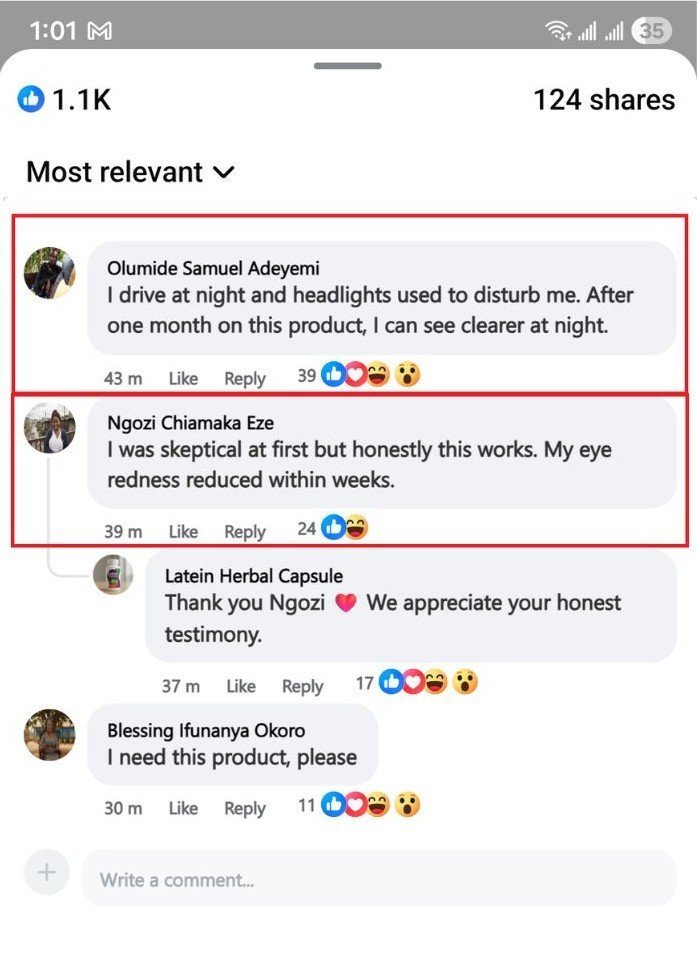Like Olumide Samuel Adeyemi's comment
This screenshot has width=697, height=958.
183,378
